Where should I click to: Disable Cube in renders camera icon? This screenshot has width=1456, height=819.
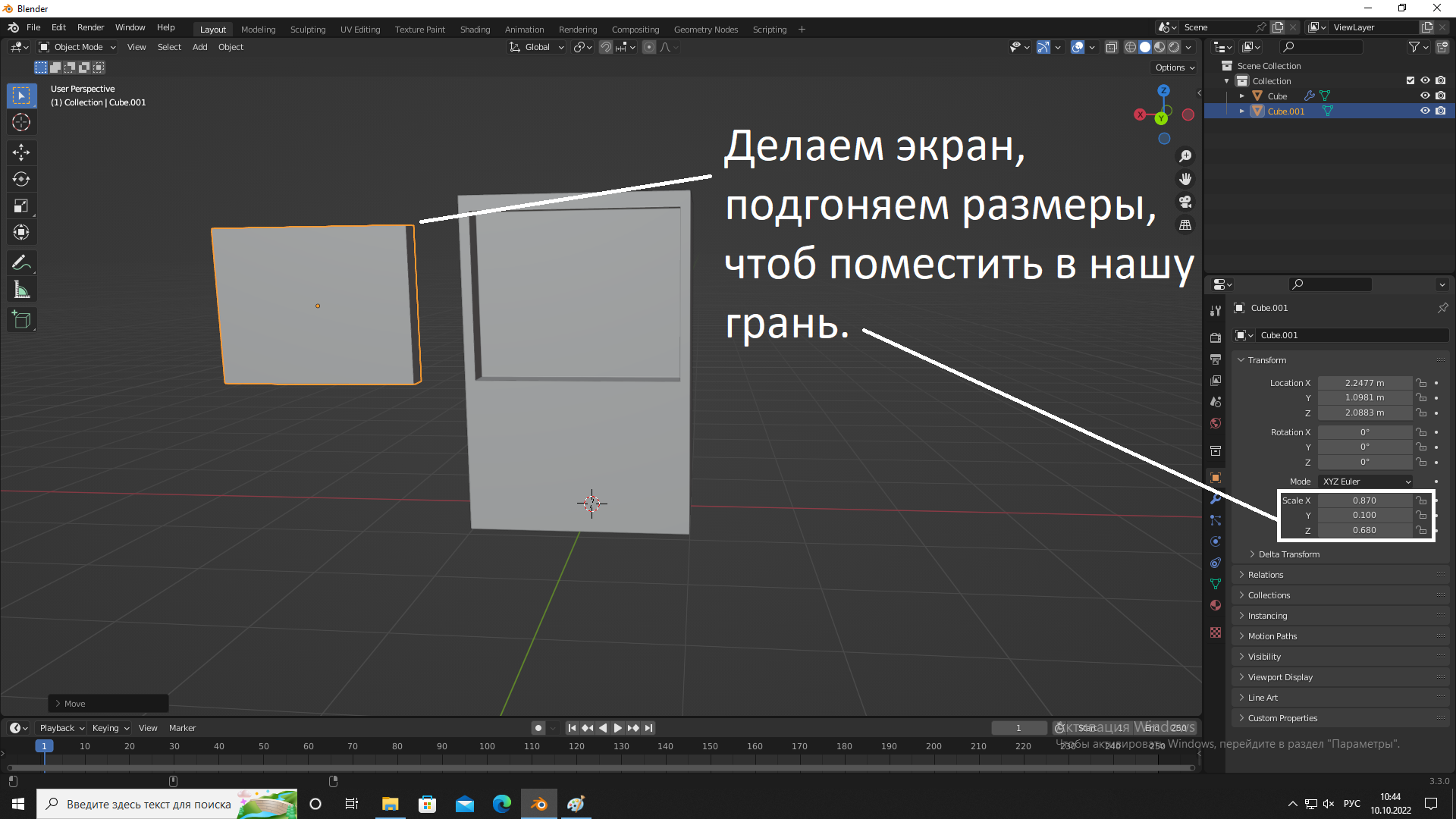point(1440,96)
